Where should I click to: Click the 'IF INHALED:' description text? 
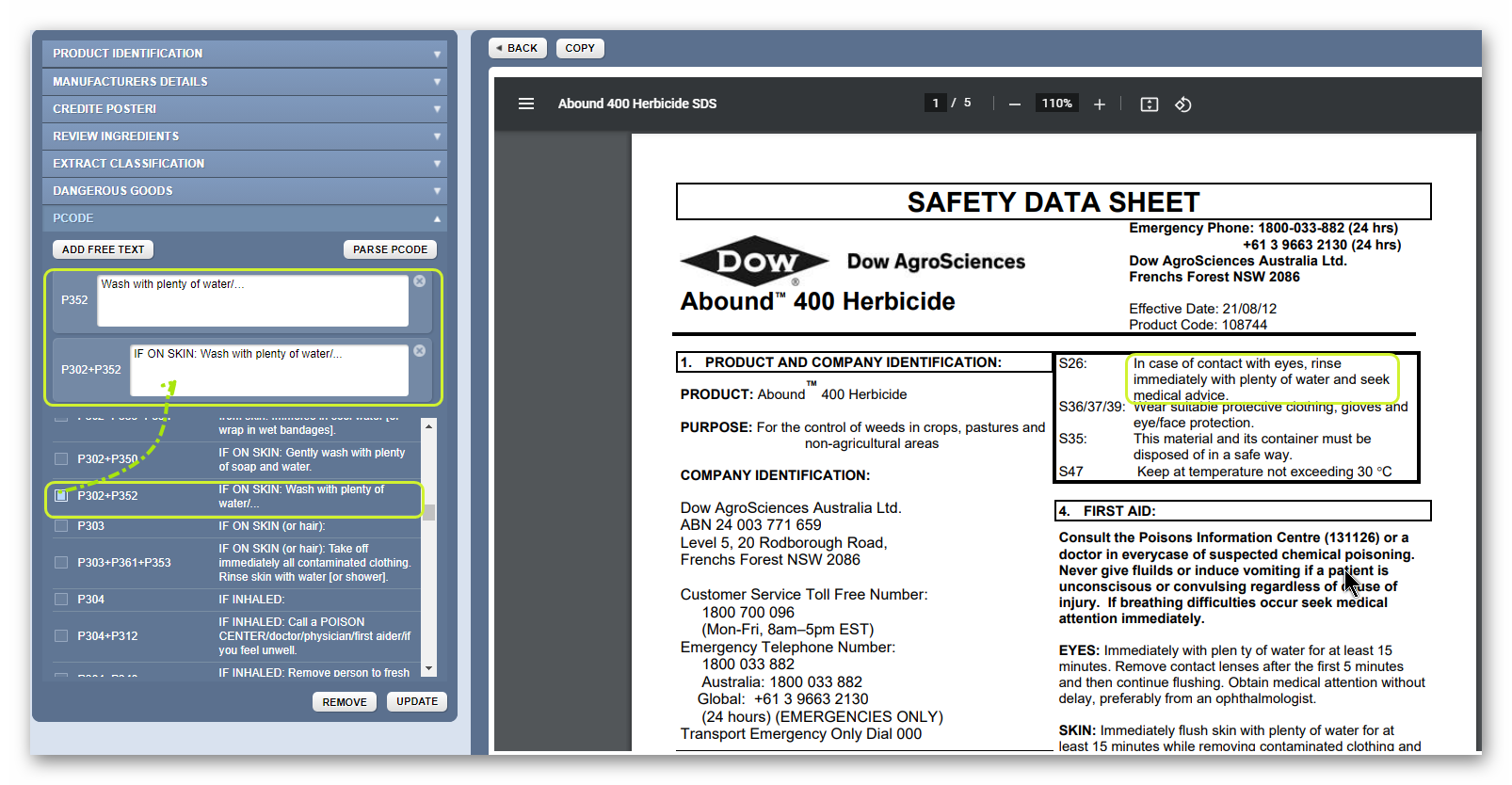pyautogui.click(x=251, y=600)
